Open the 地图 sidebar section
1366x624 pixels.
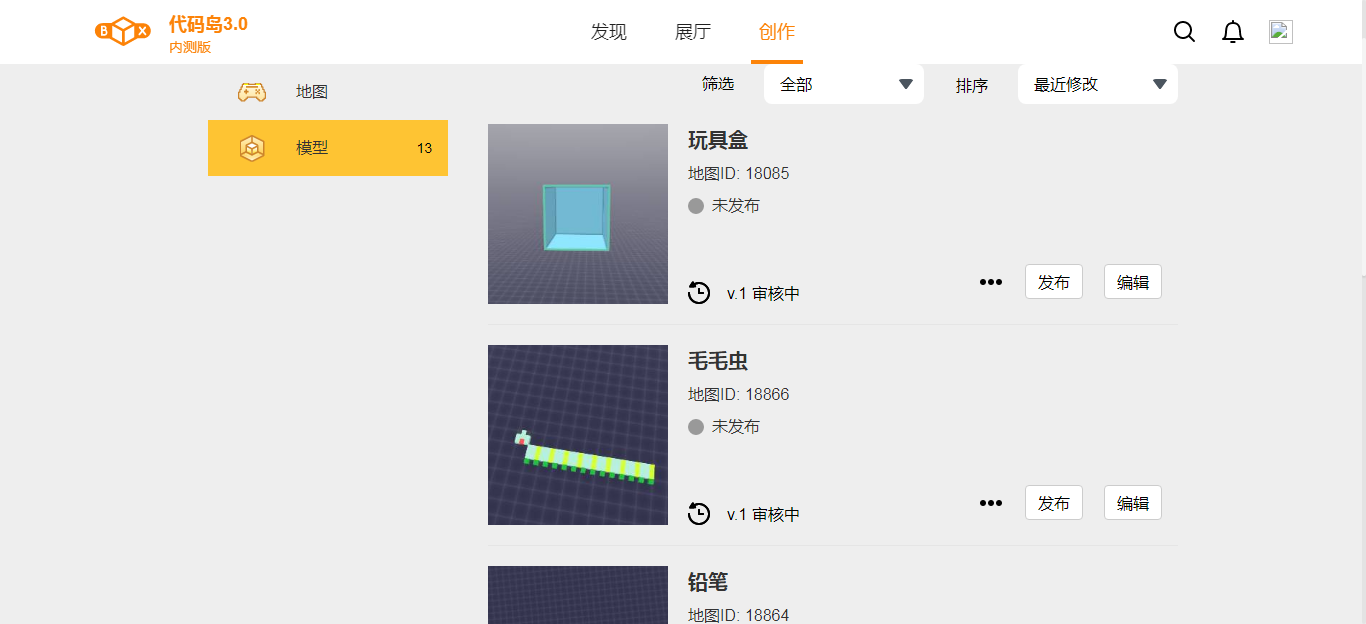click(328, 92)
